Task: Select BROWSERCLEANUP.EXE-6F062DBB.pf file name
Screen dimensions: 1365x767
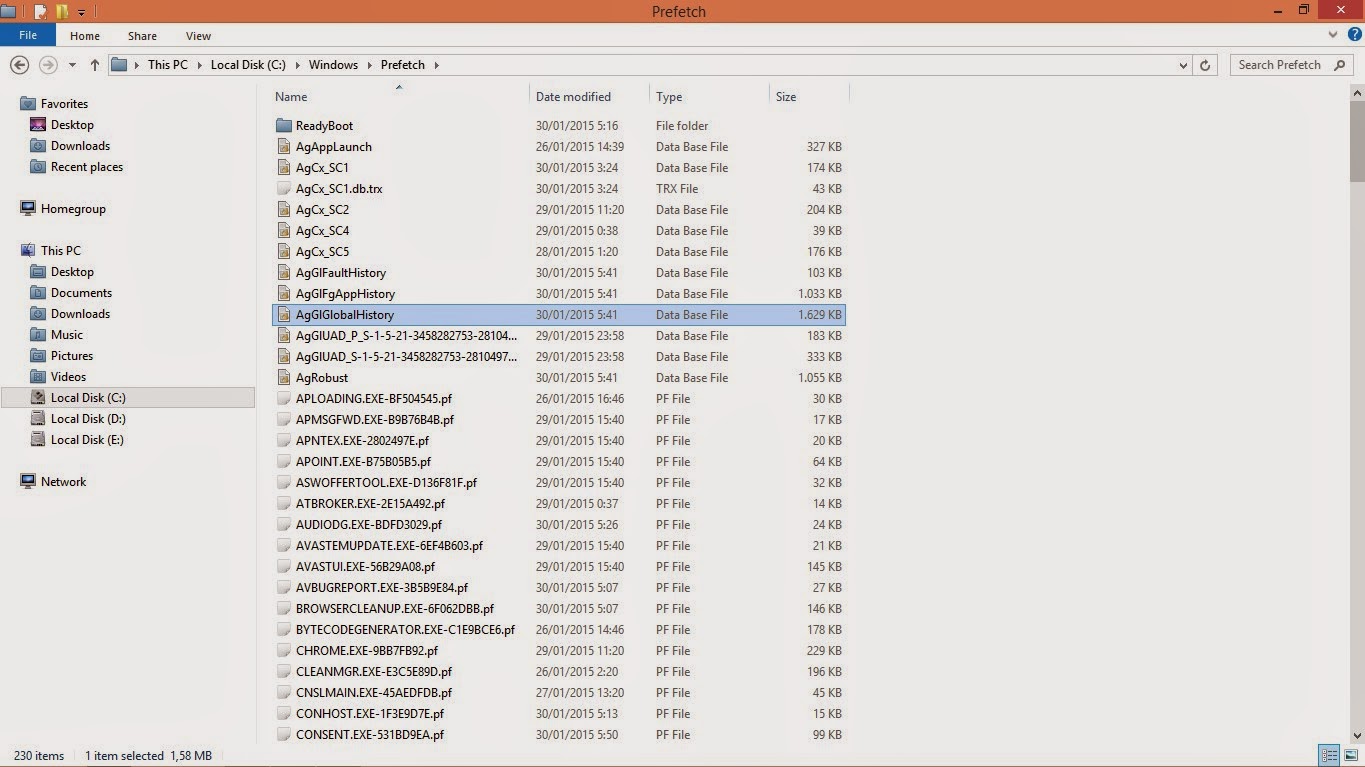Action: tap(395, 609)
